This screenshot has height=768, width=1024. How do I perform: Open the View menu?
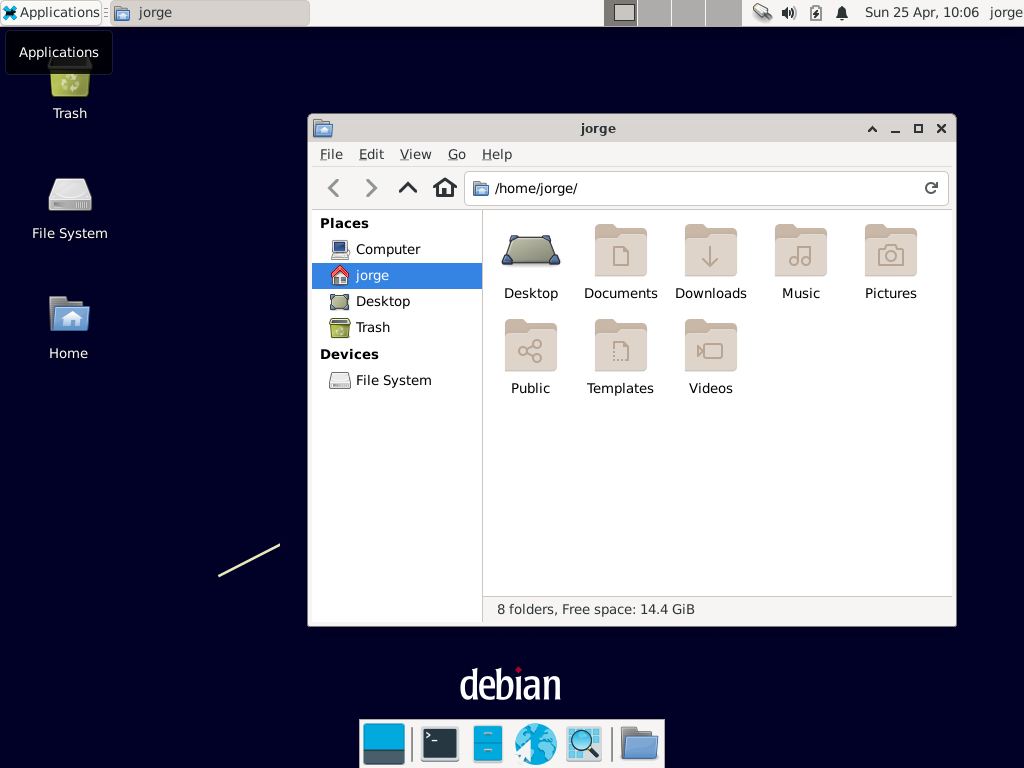(x=415, y=154)
